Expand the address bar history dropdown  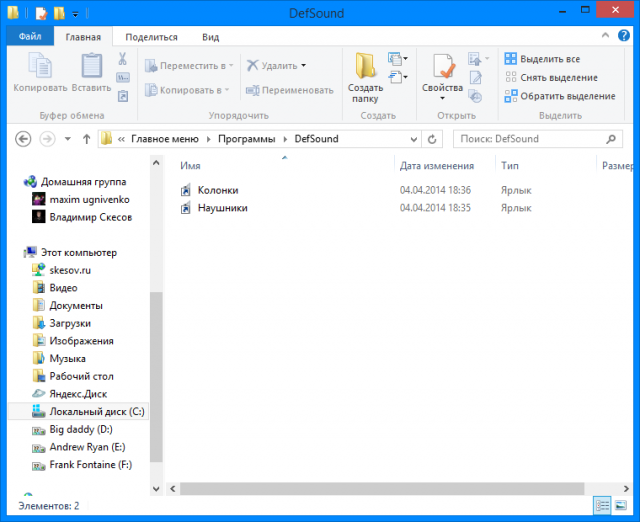coord(413,139)
